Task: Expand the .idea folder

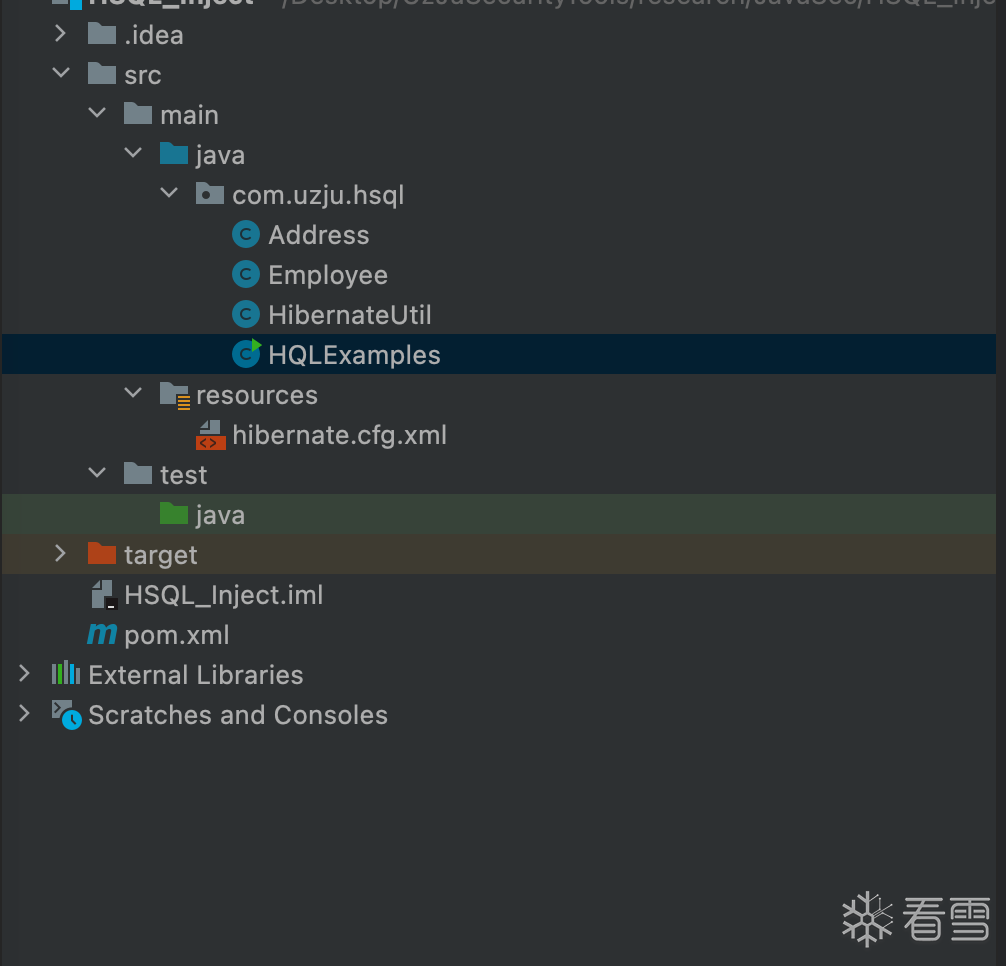Action: 60,35
